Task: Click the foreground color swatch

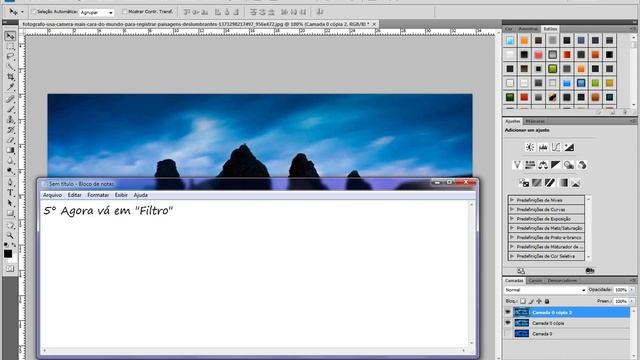Action: pos(8,253)
